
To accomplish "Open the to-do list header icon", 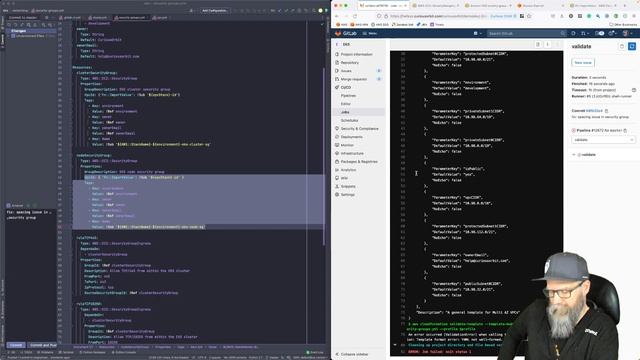I will click(599, 33).
